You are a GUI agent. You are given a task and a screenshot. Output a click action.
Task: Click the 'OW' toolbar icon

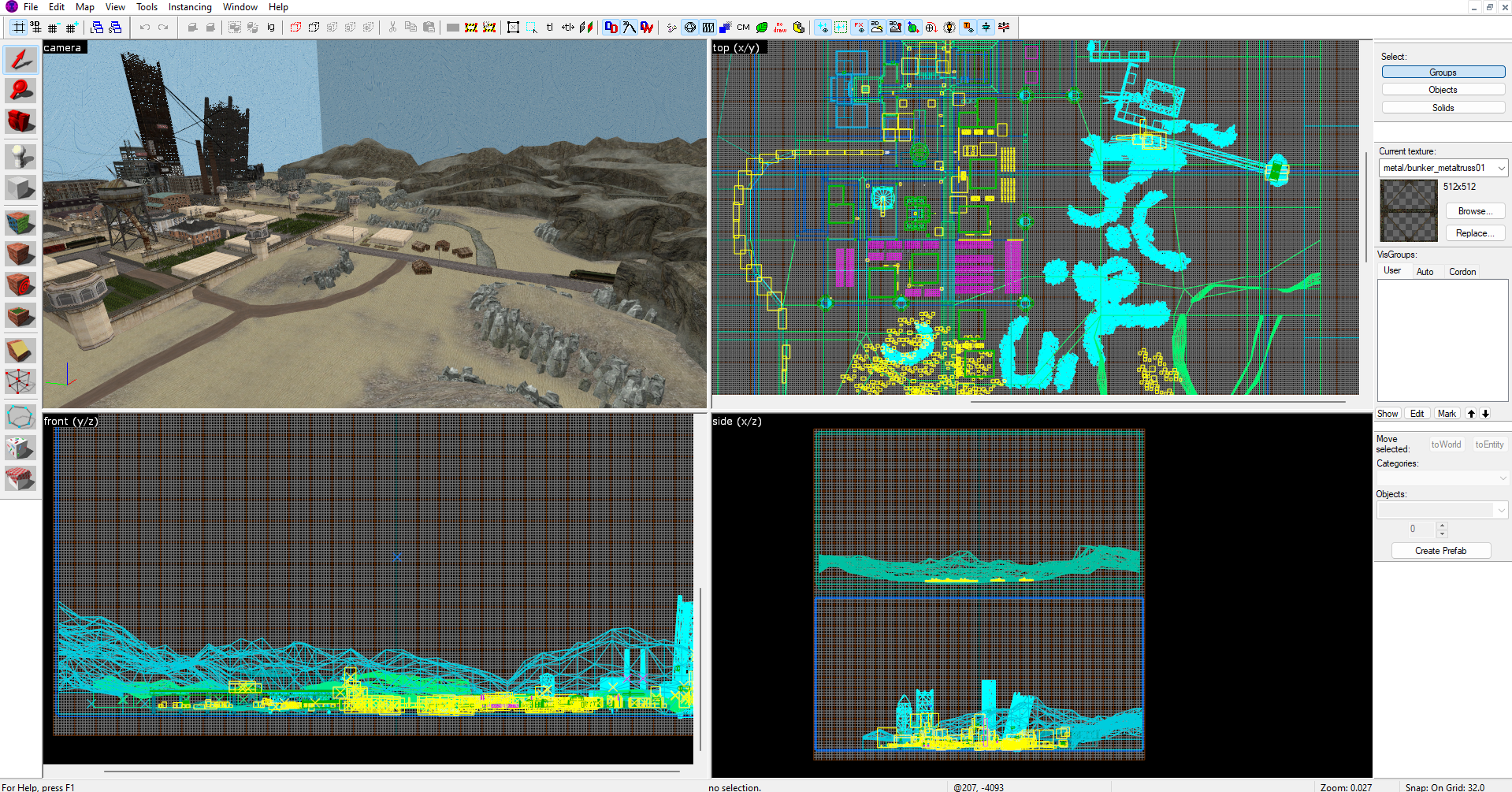(x=647, y=28)
